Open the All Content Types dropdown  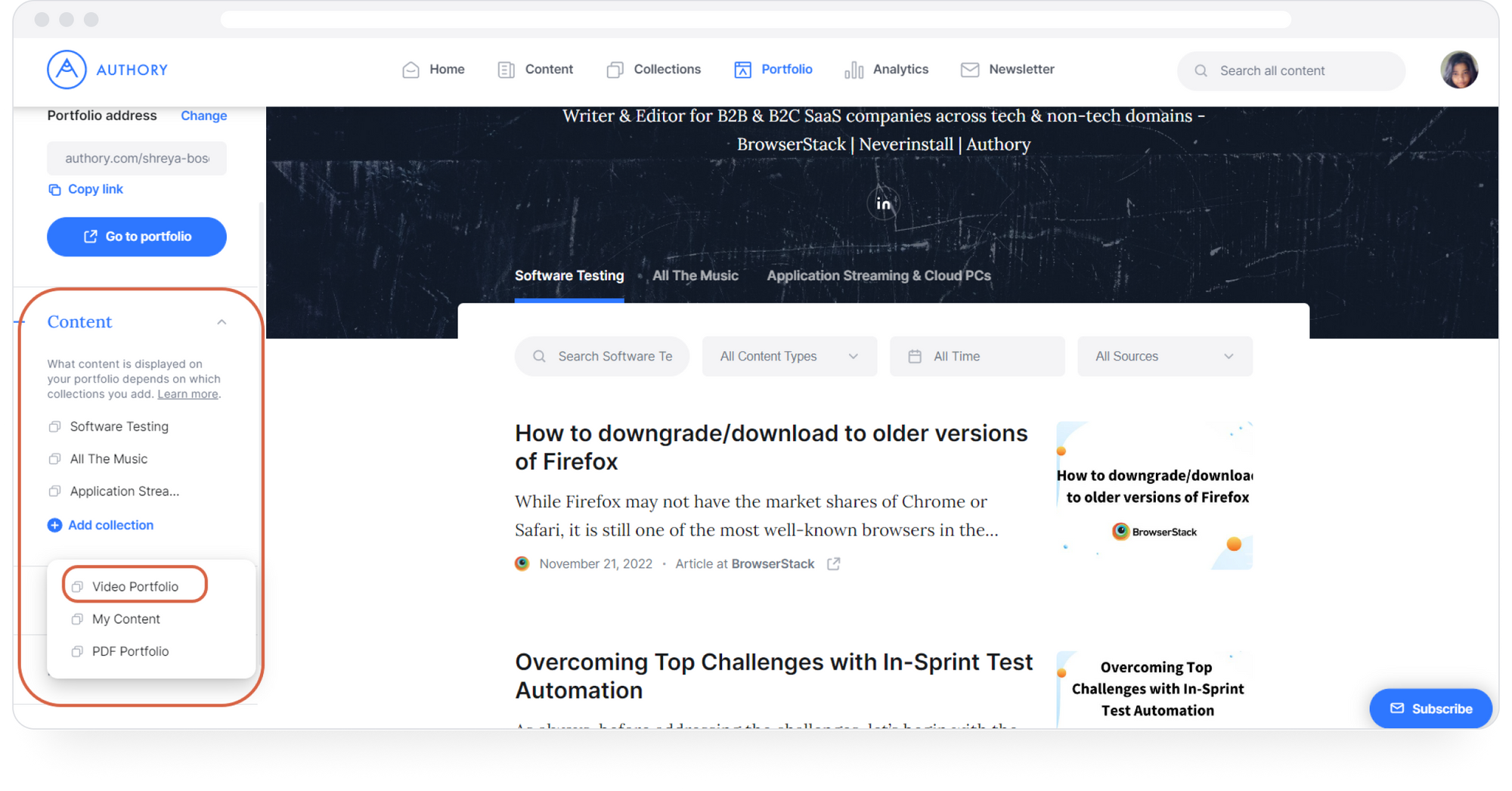[789, 356]
